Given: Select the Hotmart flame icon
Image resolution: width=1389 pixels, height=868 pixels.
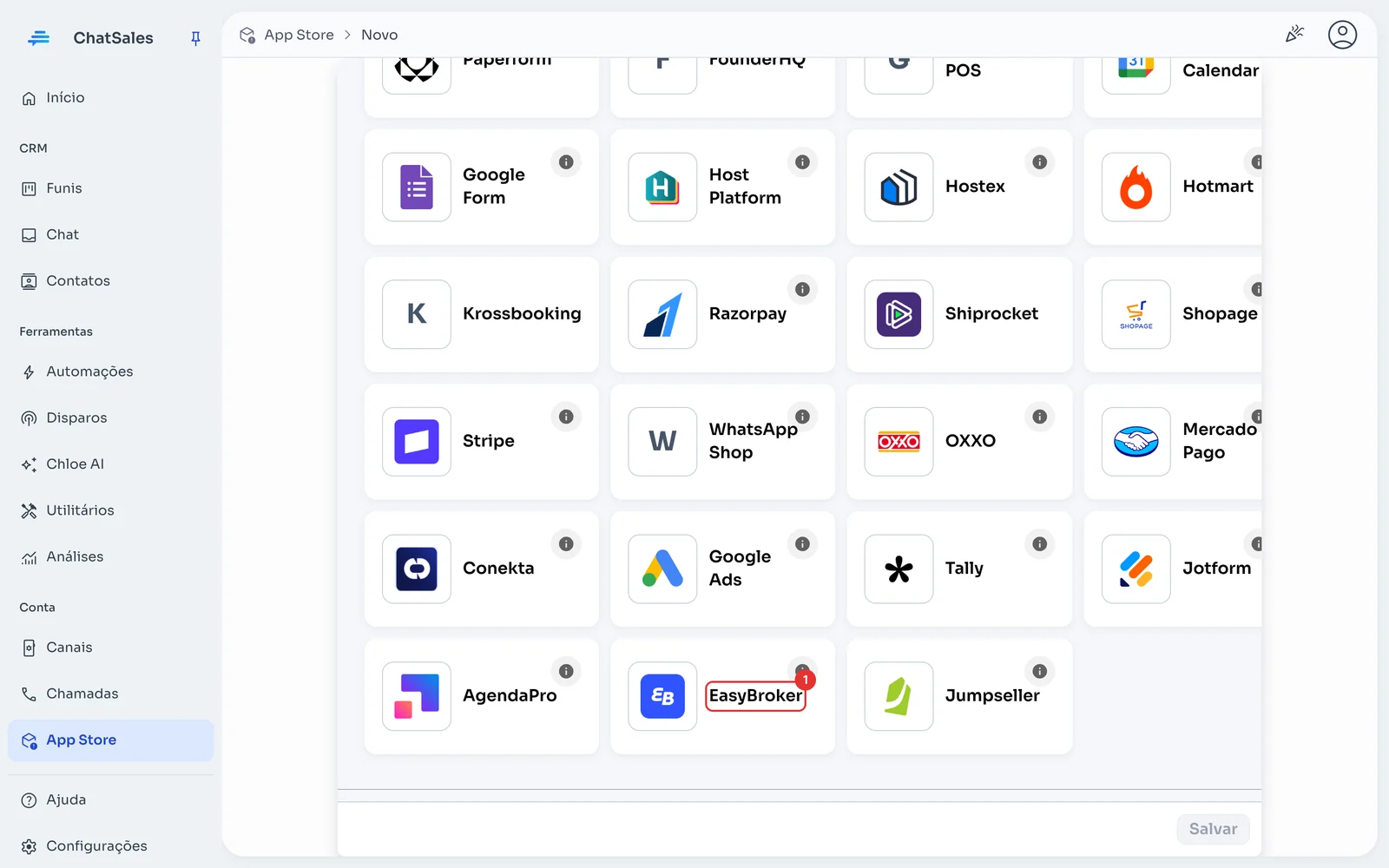Looking at the screenshot, I should coord(1136,187).
